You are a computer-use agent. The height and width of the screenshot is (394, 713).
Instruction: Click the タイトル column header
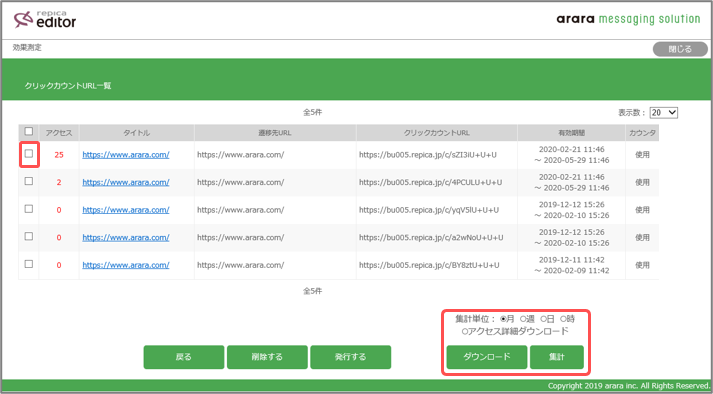[136, 133]
